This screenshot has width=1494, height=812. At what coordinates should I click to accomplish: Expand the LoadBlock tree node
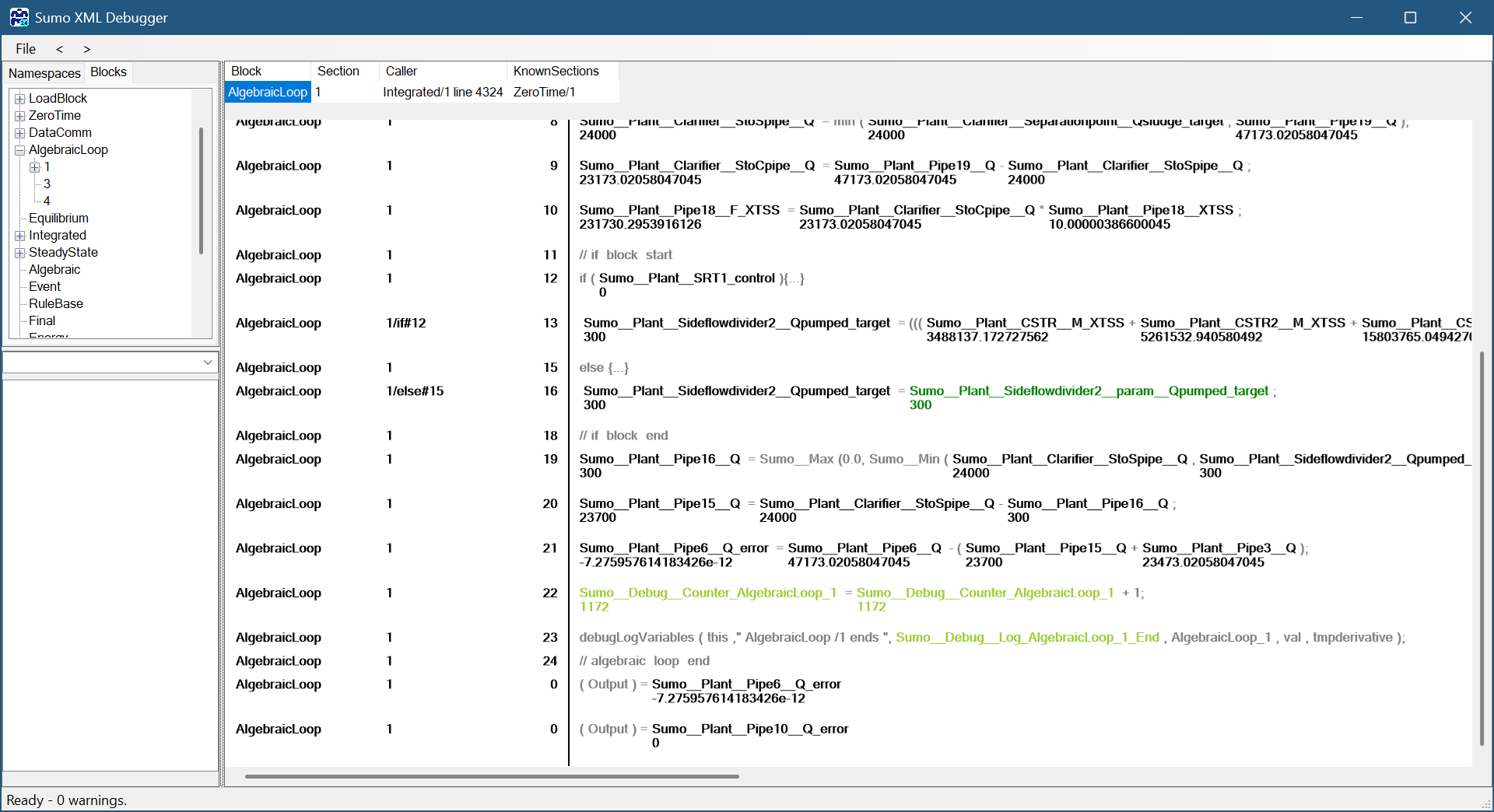tap(20, 99)
